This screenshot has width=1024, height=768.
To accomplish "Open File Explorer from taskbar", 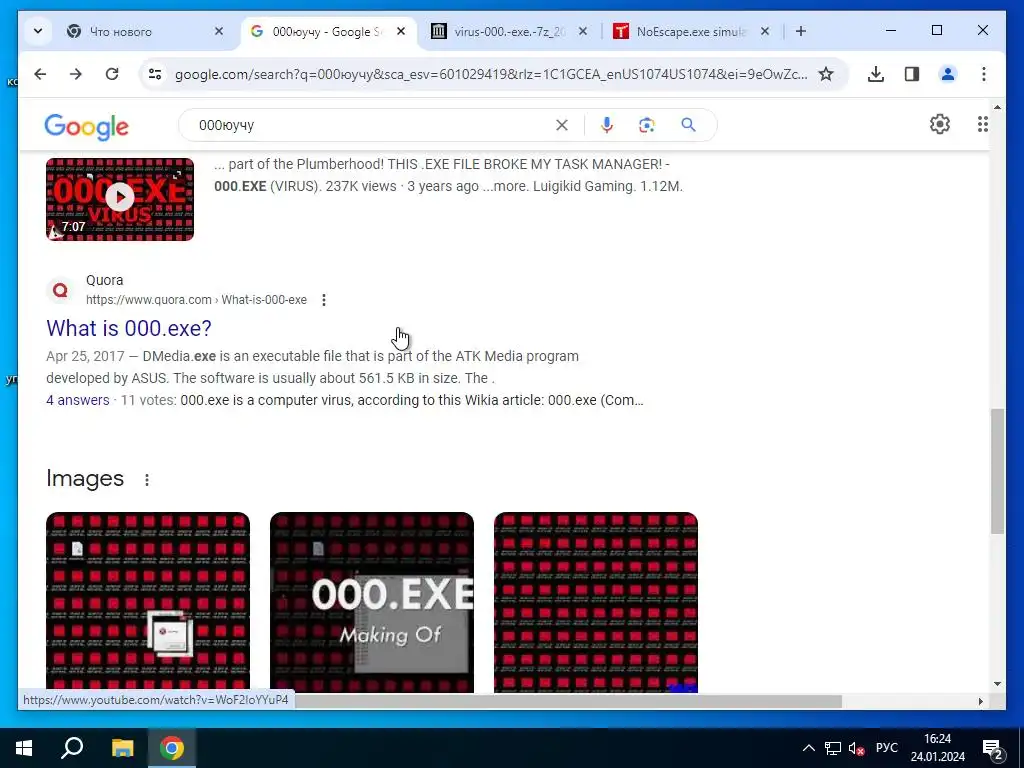I will tap(122, 748).
